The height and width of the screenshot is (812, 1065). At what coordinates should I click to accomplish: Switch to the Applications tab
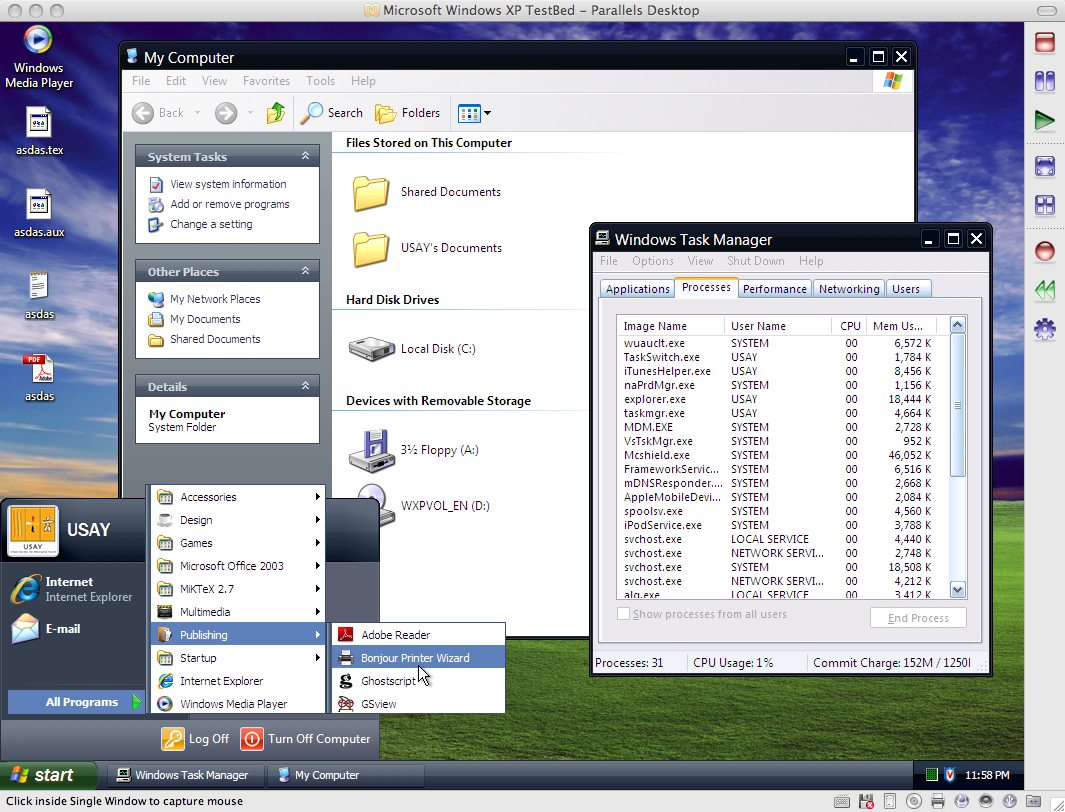coord(637,289)
